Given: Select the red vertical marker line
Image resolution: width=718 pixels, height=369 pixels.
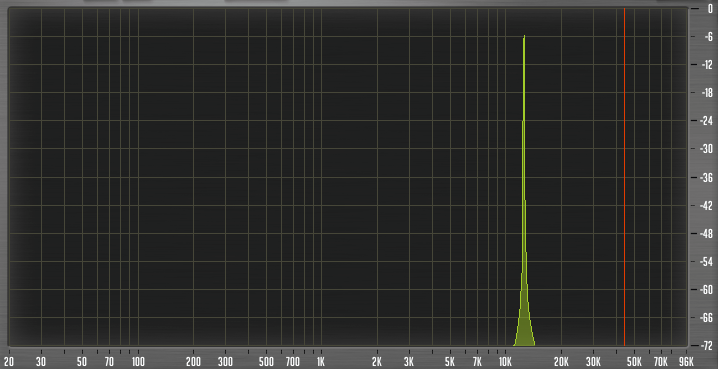Looking at the screenshot, I should pos(624,177).
